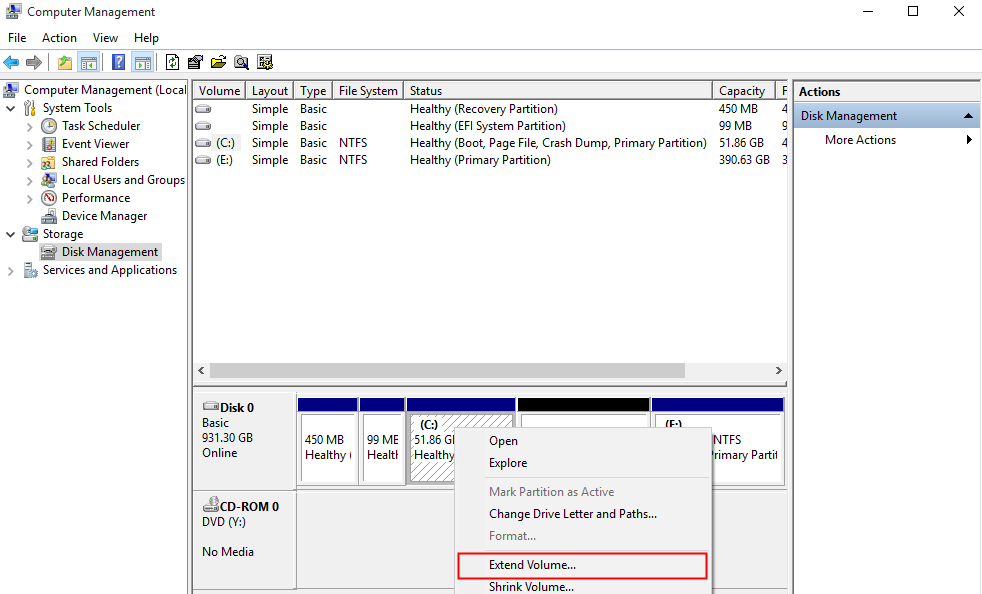Click the Forward navigation arrow icon
The image size is (982, 594).
[34, 62]
